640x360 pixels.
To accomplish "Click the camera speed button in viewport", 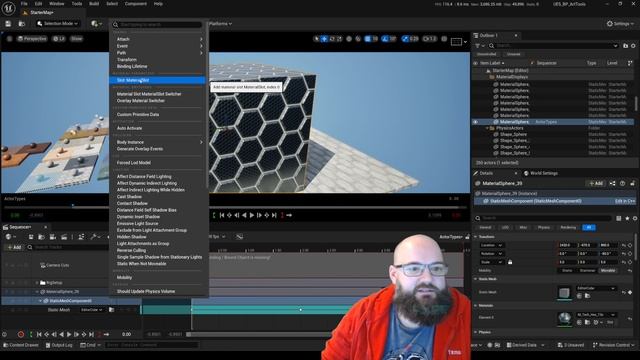I will tap(429, 39).
